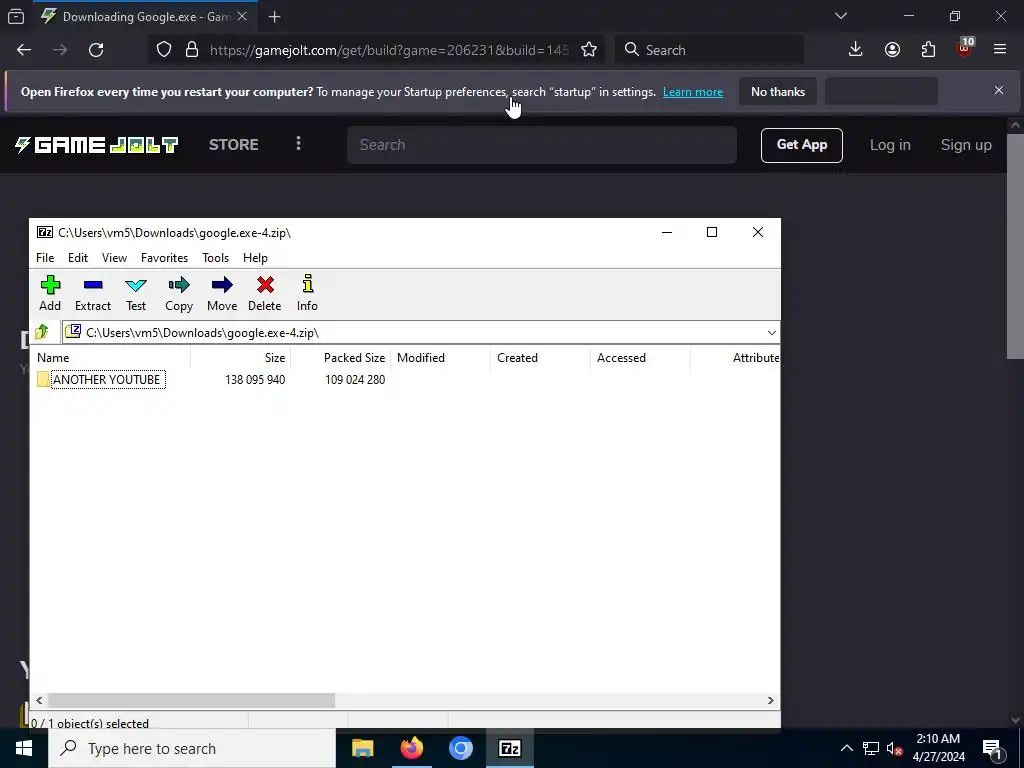Open the Firefox Downloads panel
The image size is (1024, 768).
(856, 50)
